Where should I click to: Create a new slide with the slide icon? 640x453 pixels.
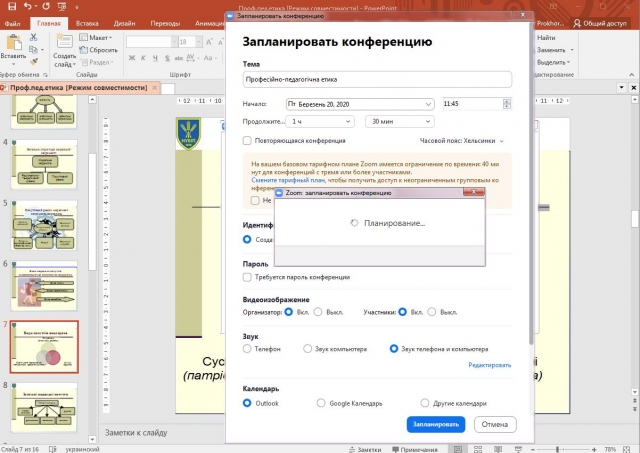tap(64, 42)
